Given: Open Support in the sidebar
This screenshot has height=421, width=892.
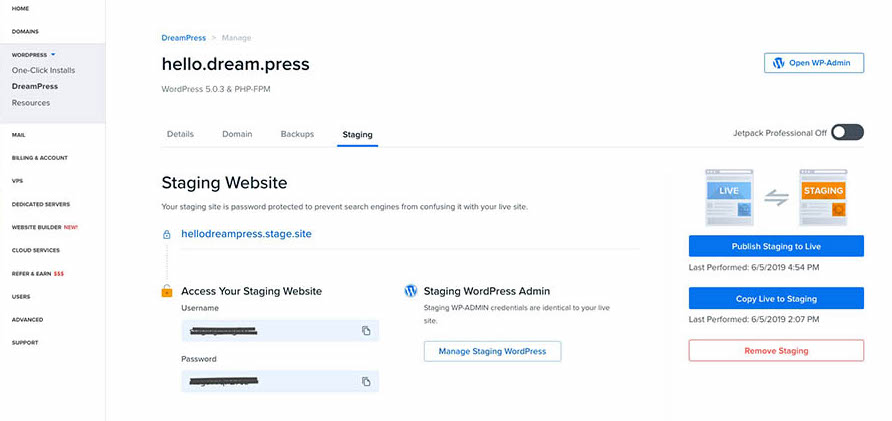Looking at the screenshot, I should (25, 342).
